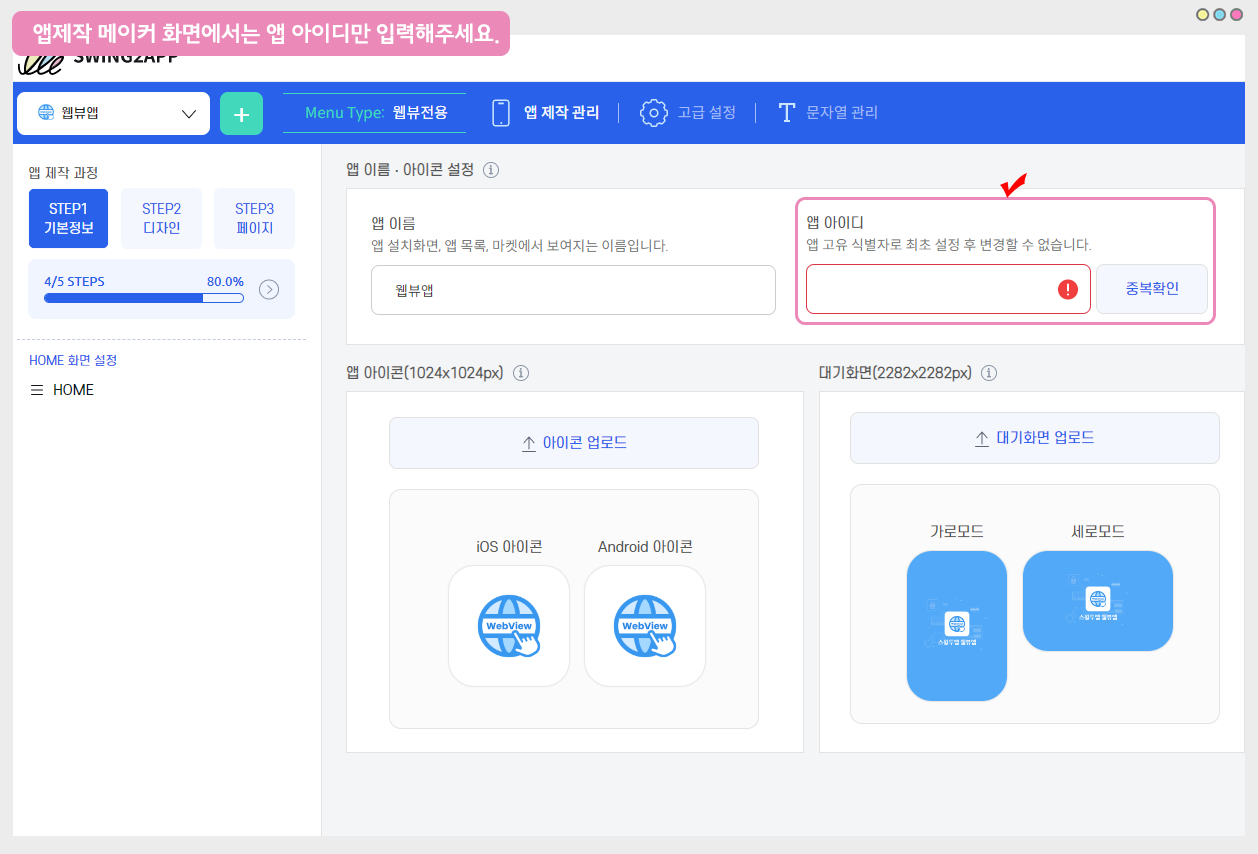1258x854 pixels.
Task: Switch to STEP2 디자인 tab
Action: point(161,218)
